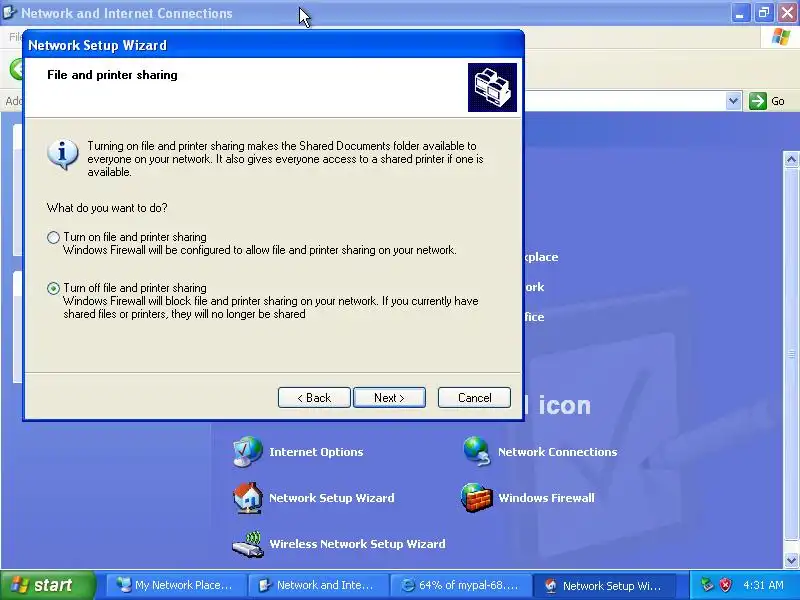Select Turn on file and printer sharing

53,237
